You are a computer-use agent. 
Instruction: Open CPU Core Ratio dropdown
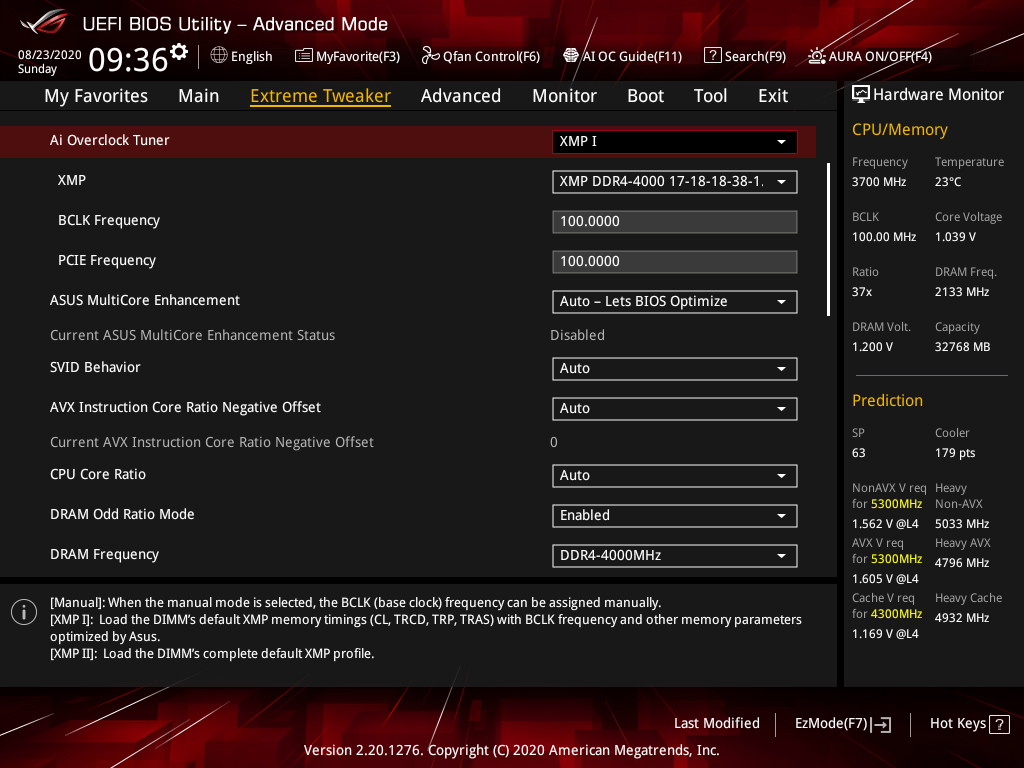(675, 475)
